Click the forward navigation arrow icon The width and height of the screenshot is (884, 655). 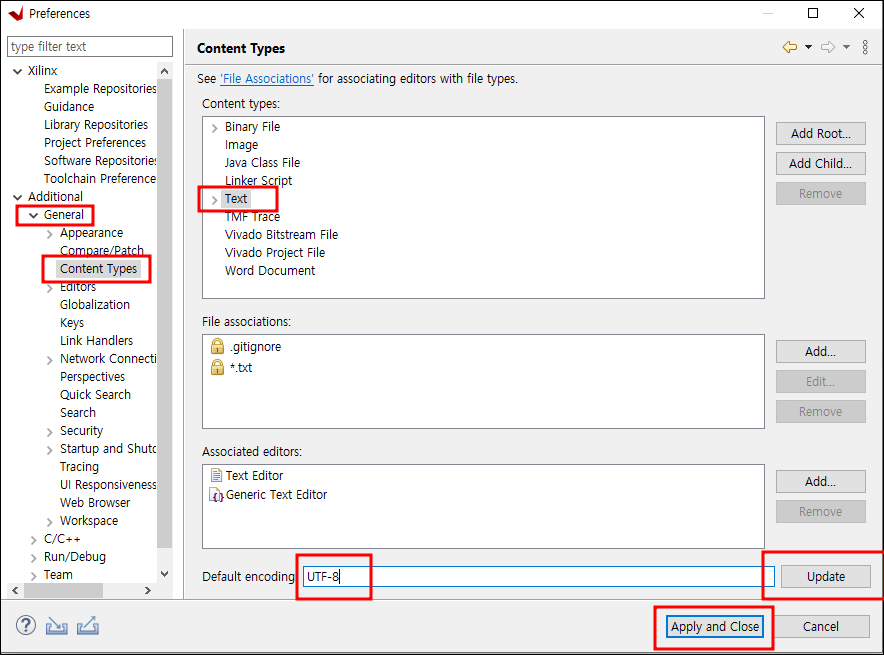(x=828, y=47)
